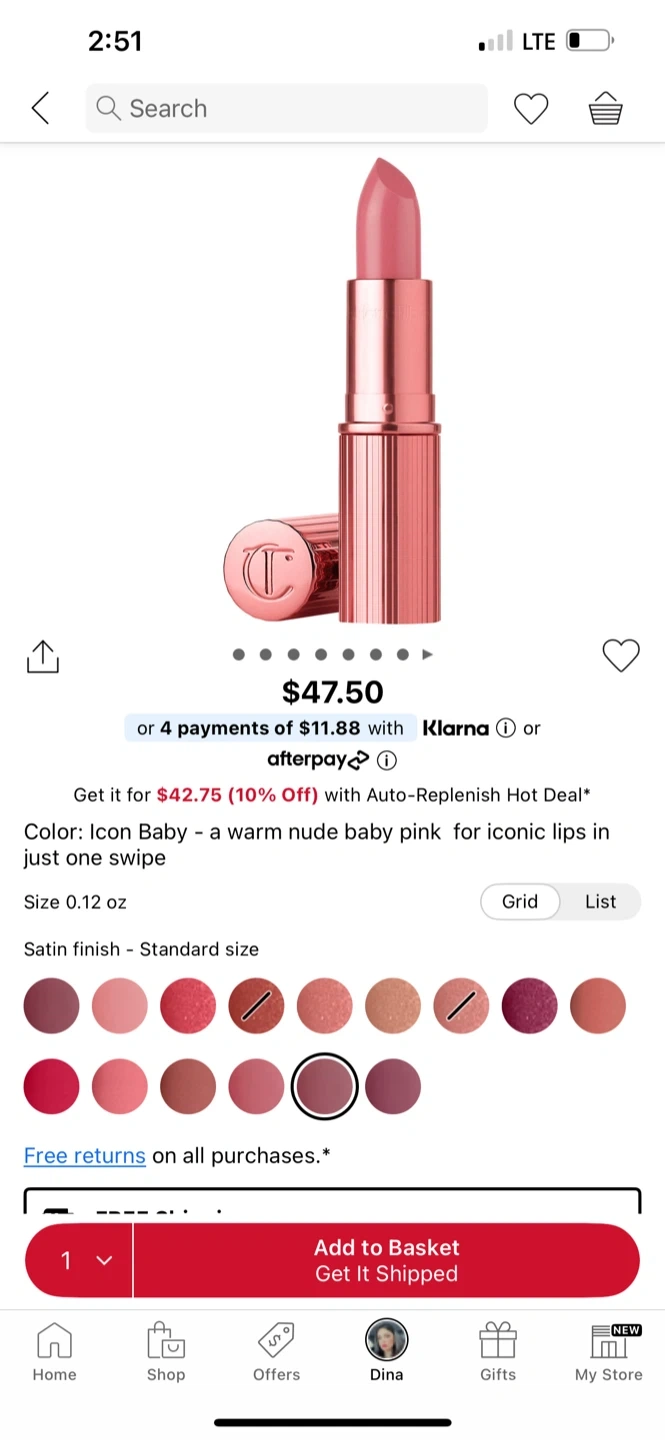The height and width of the screenshot is (1440, 665).
Task: Select the bright red swatch in second row
Action: (51, 1086)
